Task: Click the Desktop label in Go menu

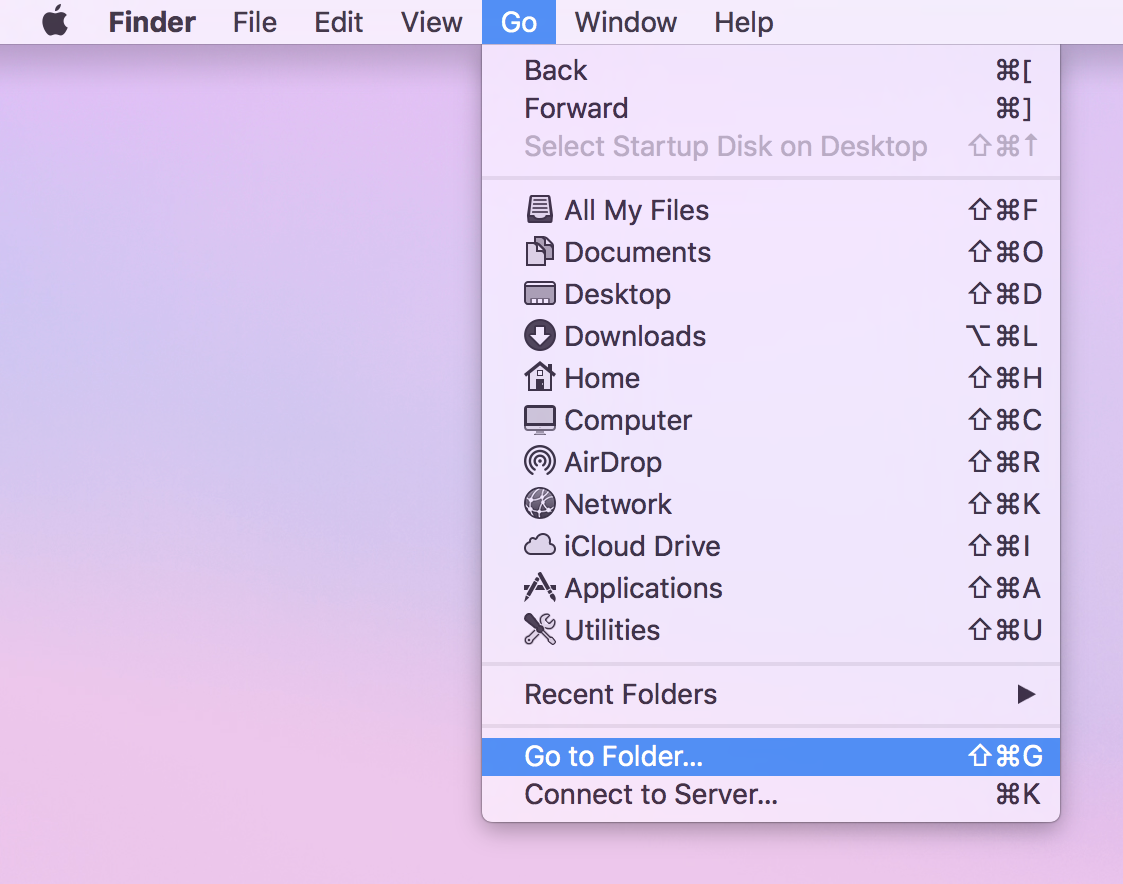Action: coord(617,294)
